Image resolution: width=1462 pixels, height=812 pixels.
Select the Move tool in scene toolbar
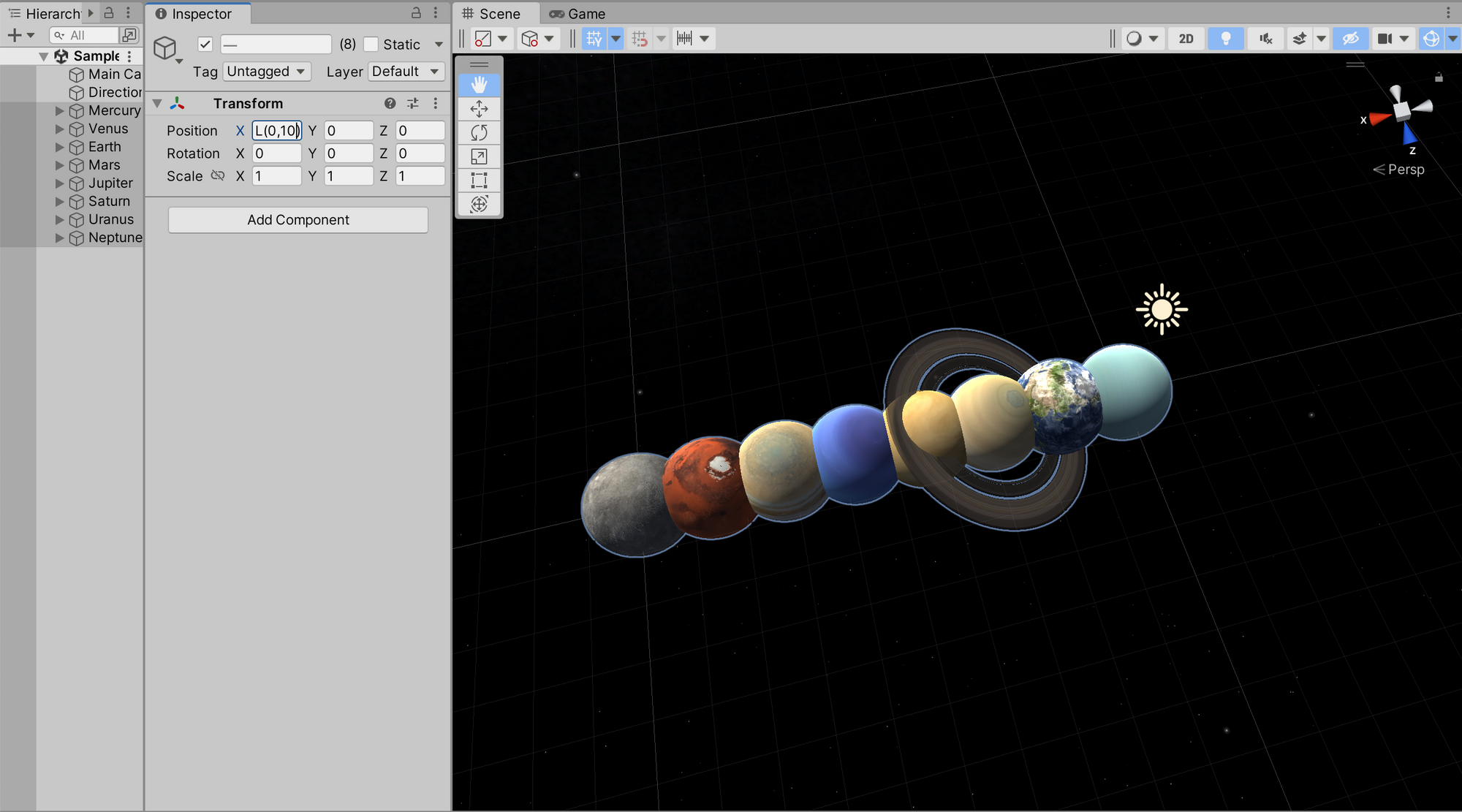coord(479,109)
